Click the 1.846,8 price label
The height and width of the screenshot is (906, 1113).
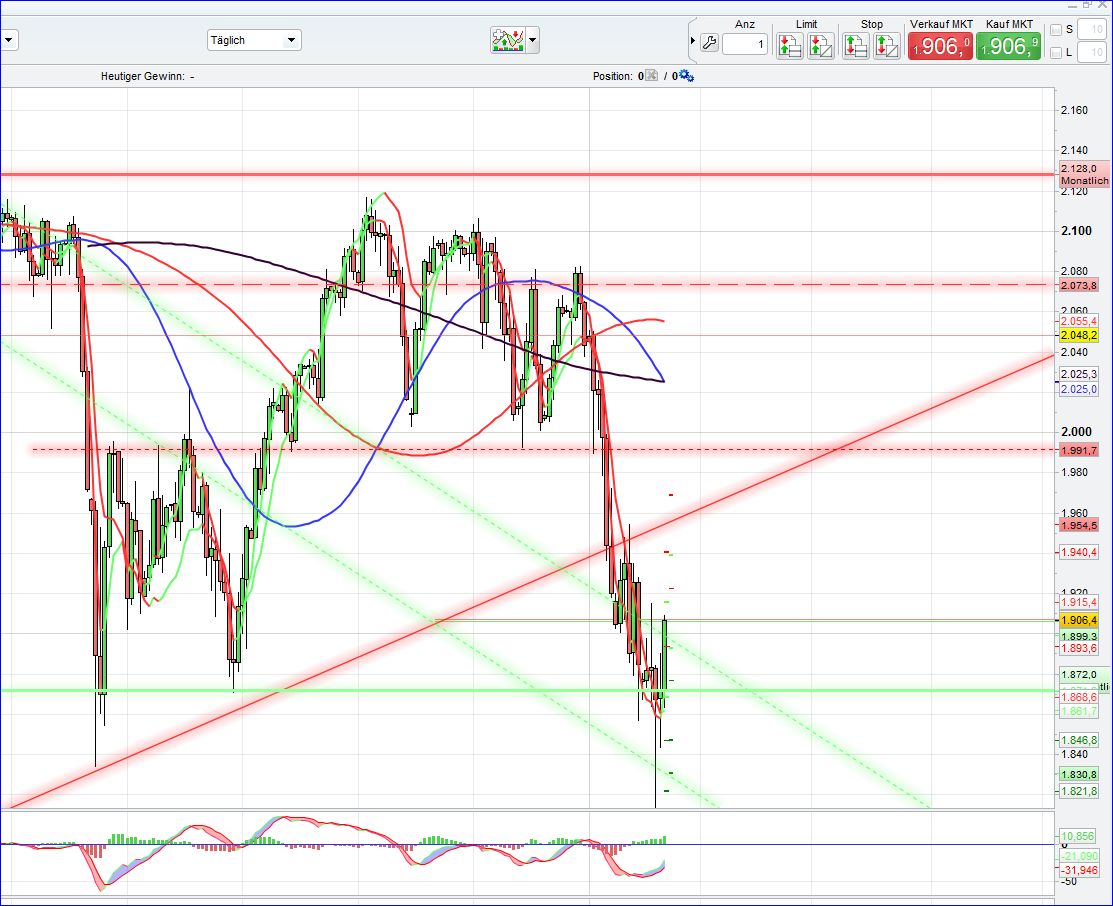point(1078,740)
